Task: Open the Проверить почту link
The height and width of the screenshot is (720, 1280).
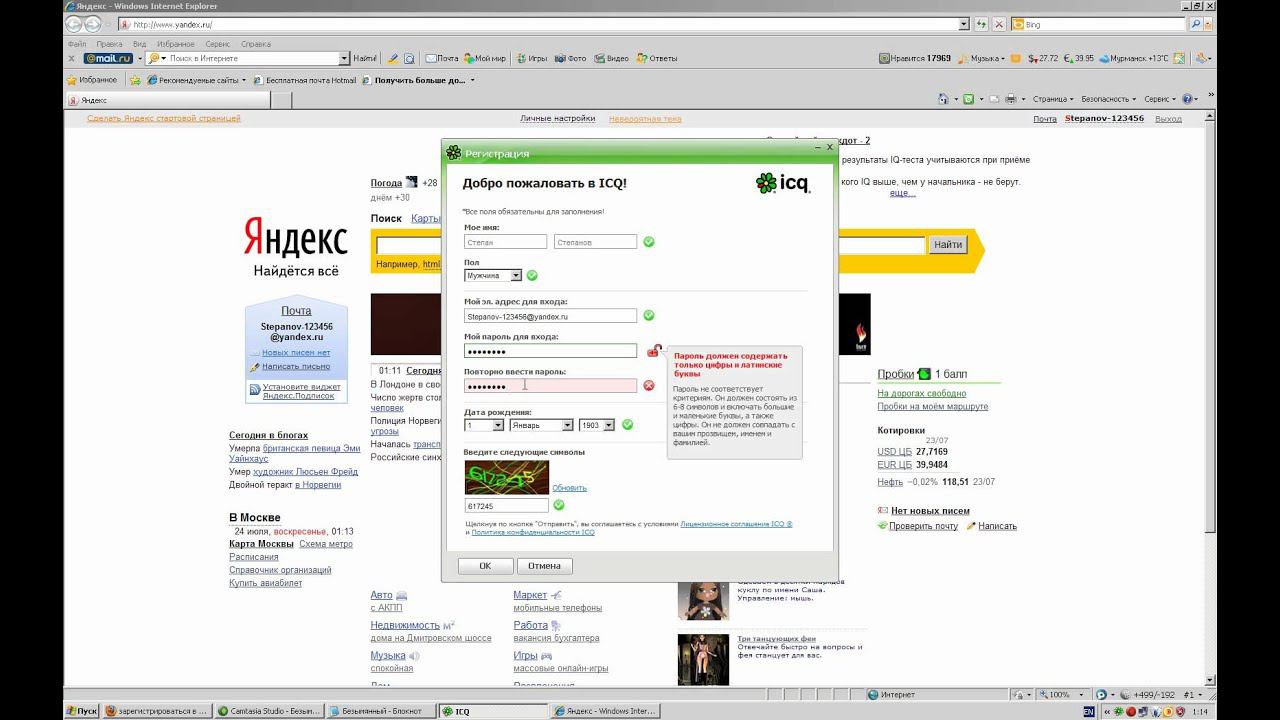Action: [x=923, y=526]
